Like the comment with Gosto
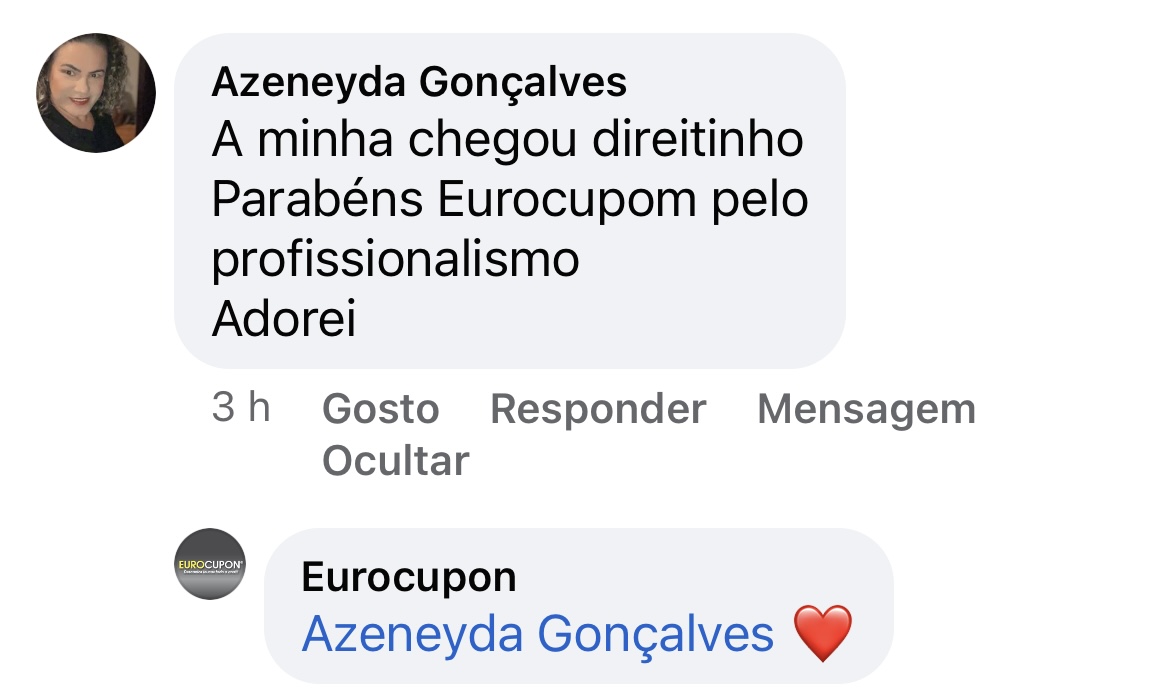The image size is (1170, 688). [x=381, y=409]
